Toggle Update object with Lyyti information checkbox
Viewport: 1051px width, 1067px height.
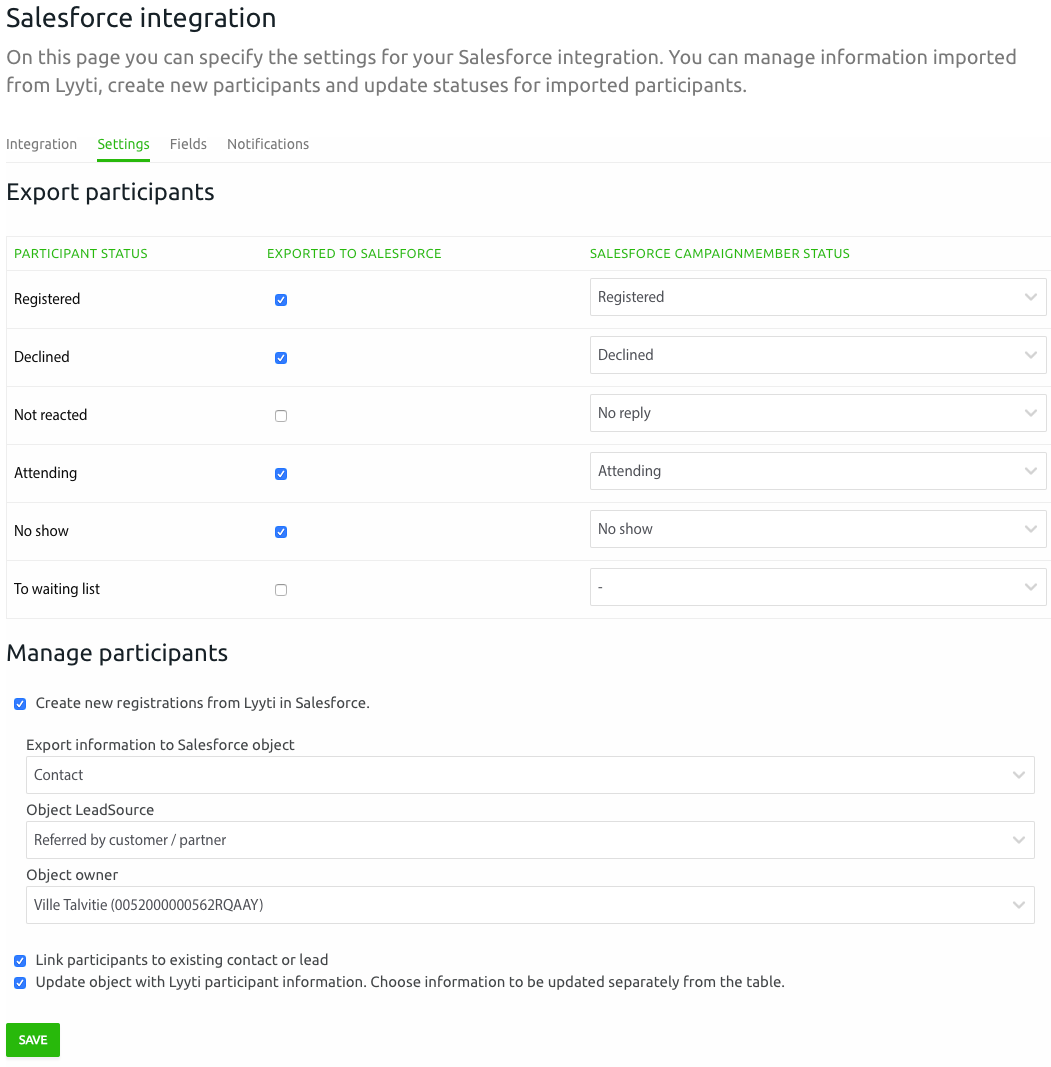20,983
